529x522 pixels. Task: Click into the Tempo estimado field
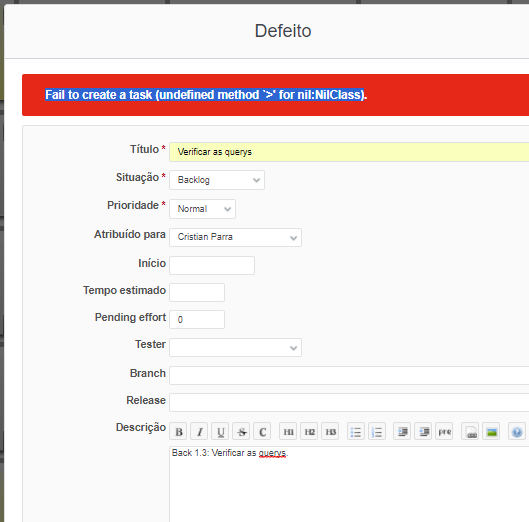click(x=197, y=292)
